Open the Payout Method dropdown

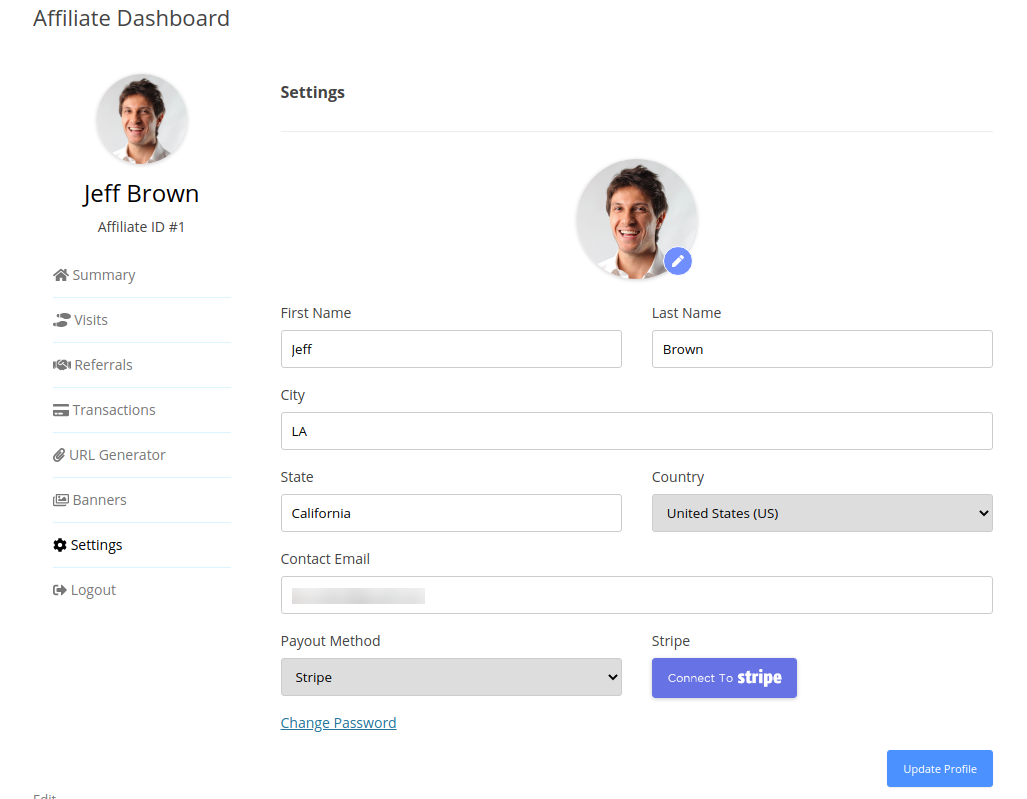point(451,677)
